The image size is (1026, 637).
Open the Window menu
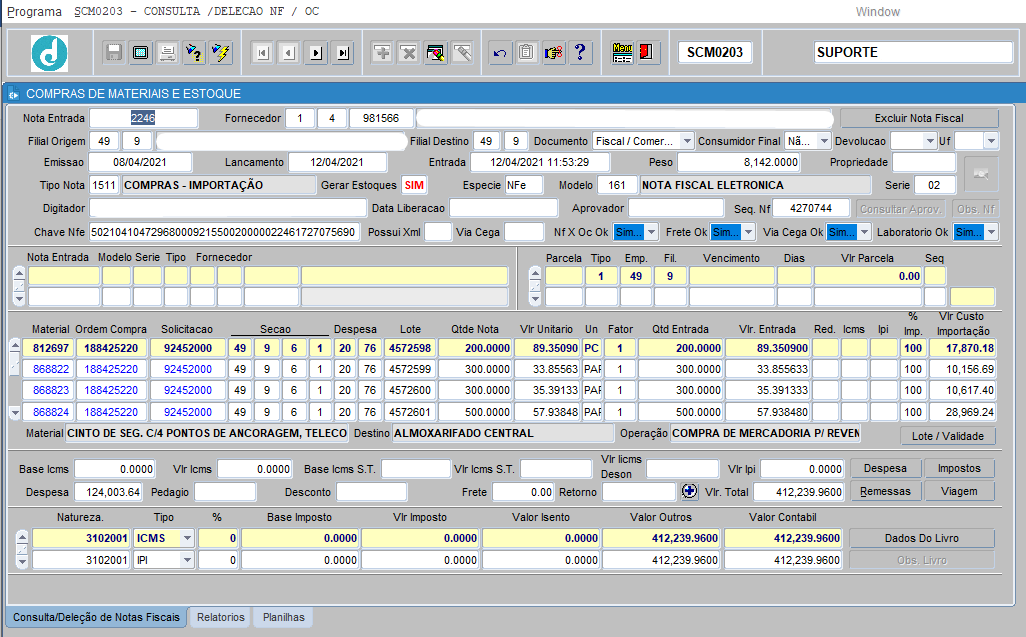tap(877, 12)
